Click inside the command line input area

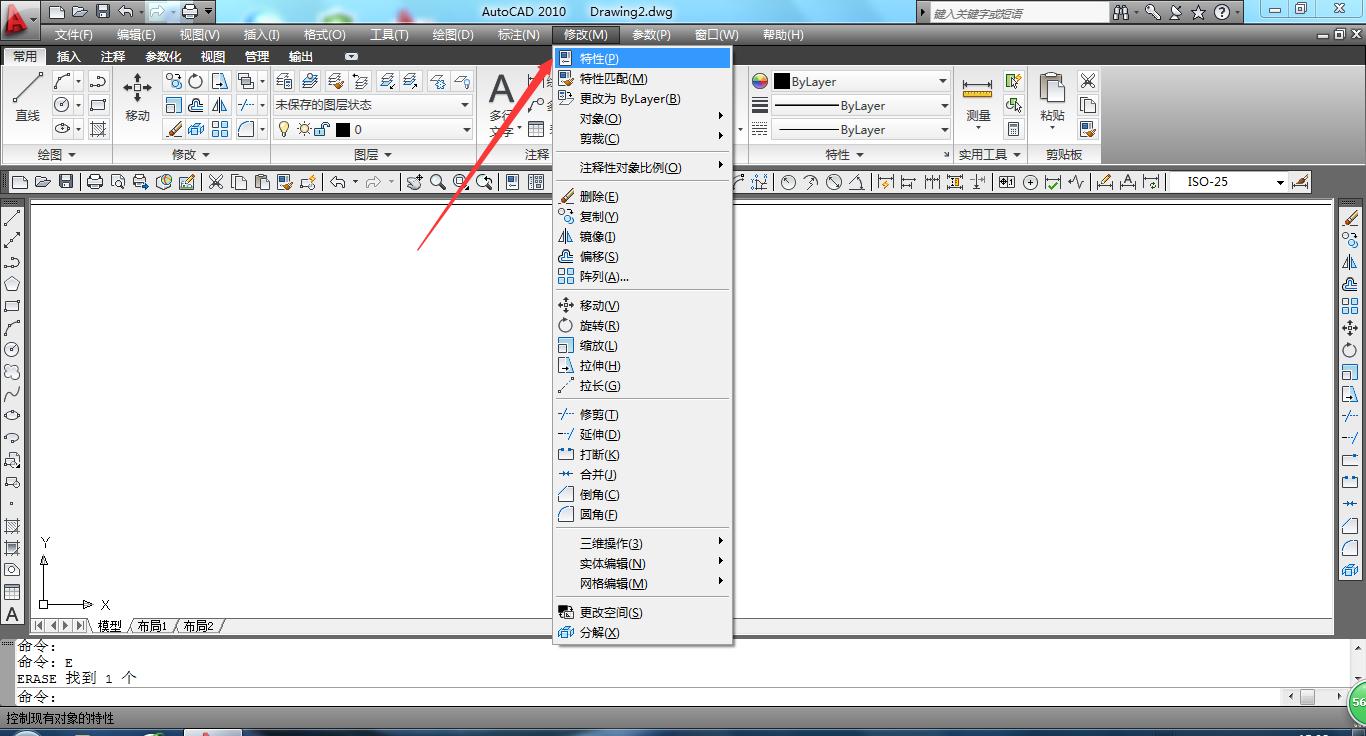pos(400,694)
